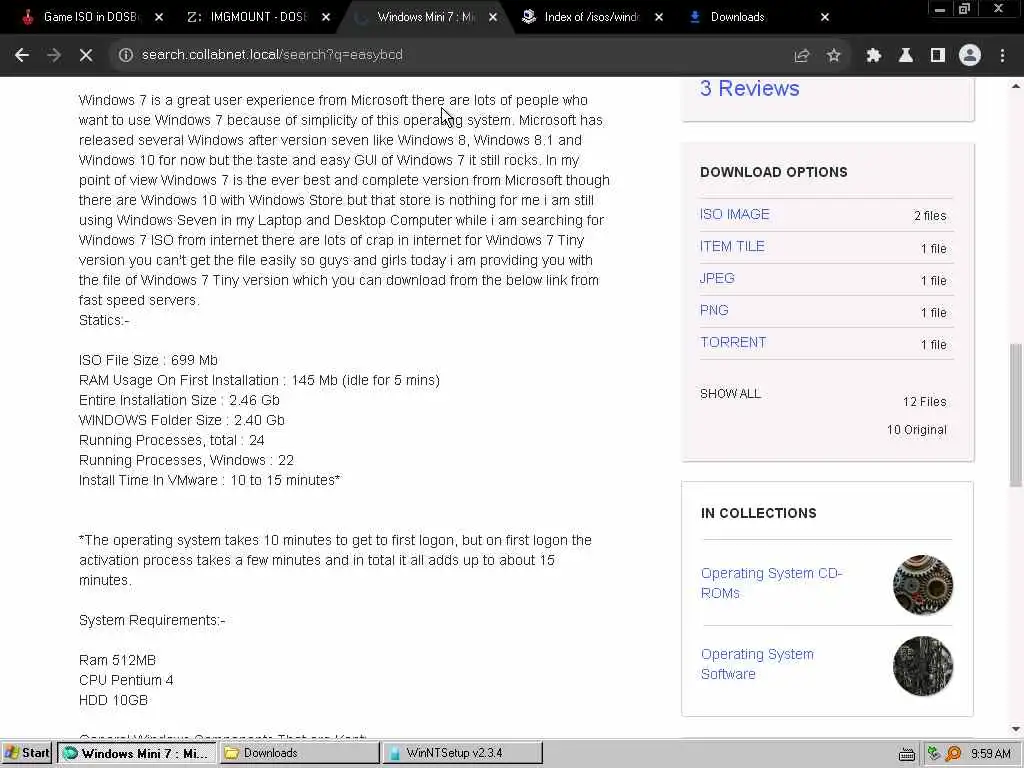
Task: Click the scrollbar down arrow
Action: click(1016, 729)
